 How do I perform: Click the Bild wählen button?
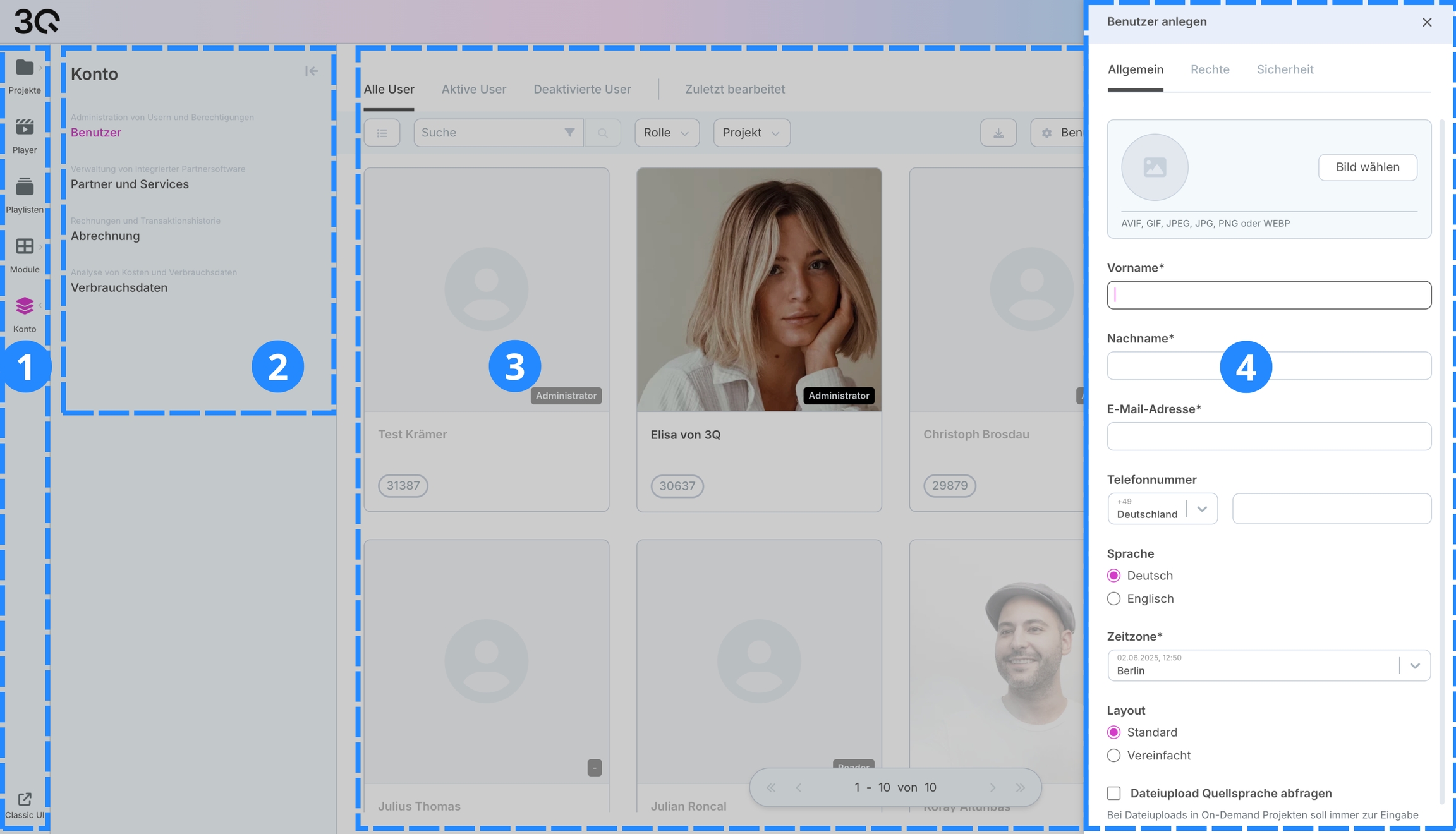point(1368,167)
